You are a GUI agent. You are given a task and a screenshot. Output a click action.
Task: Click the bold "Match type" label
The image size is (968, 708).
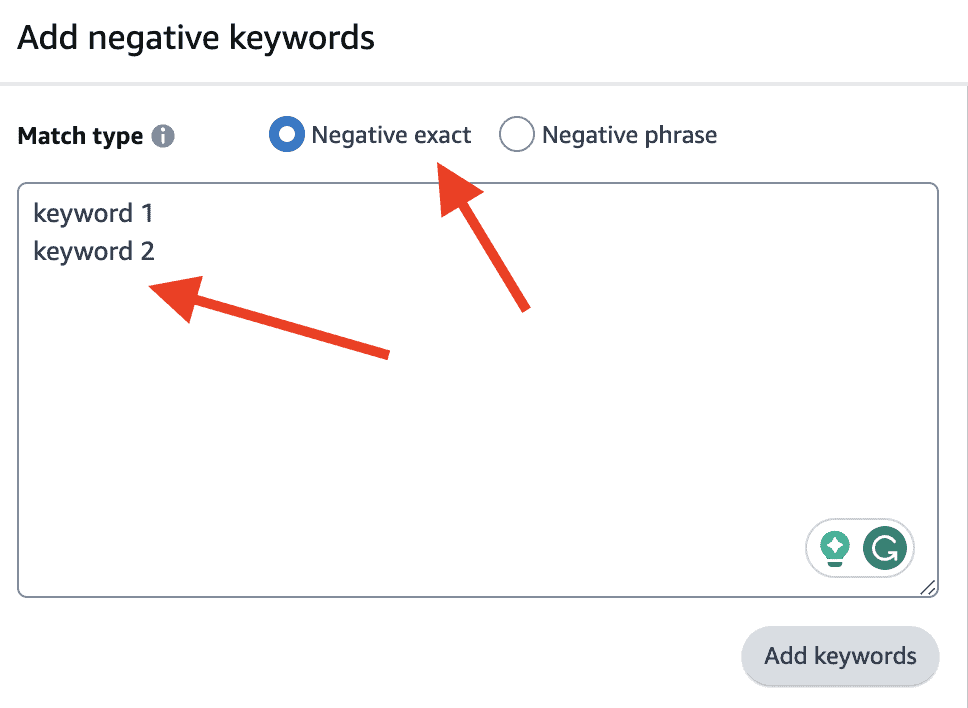pyautogui.click(x=80, y=136)
